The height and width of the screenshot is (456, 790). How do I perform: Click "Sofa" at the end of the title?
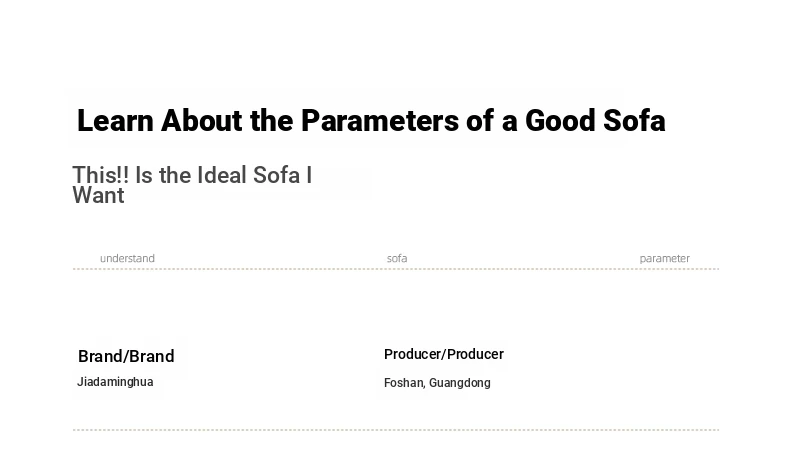click(x=634, y=121)
